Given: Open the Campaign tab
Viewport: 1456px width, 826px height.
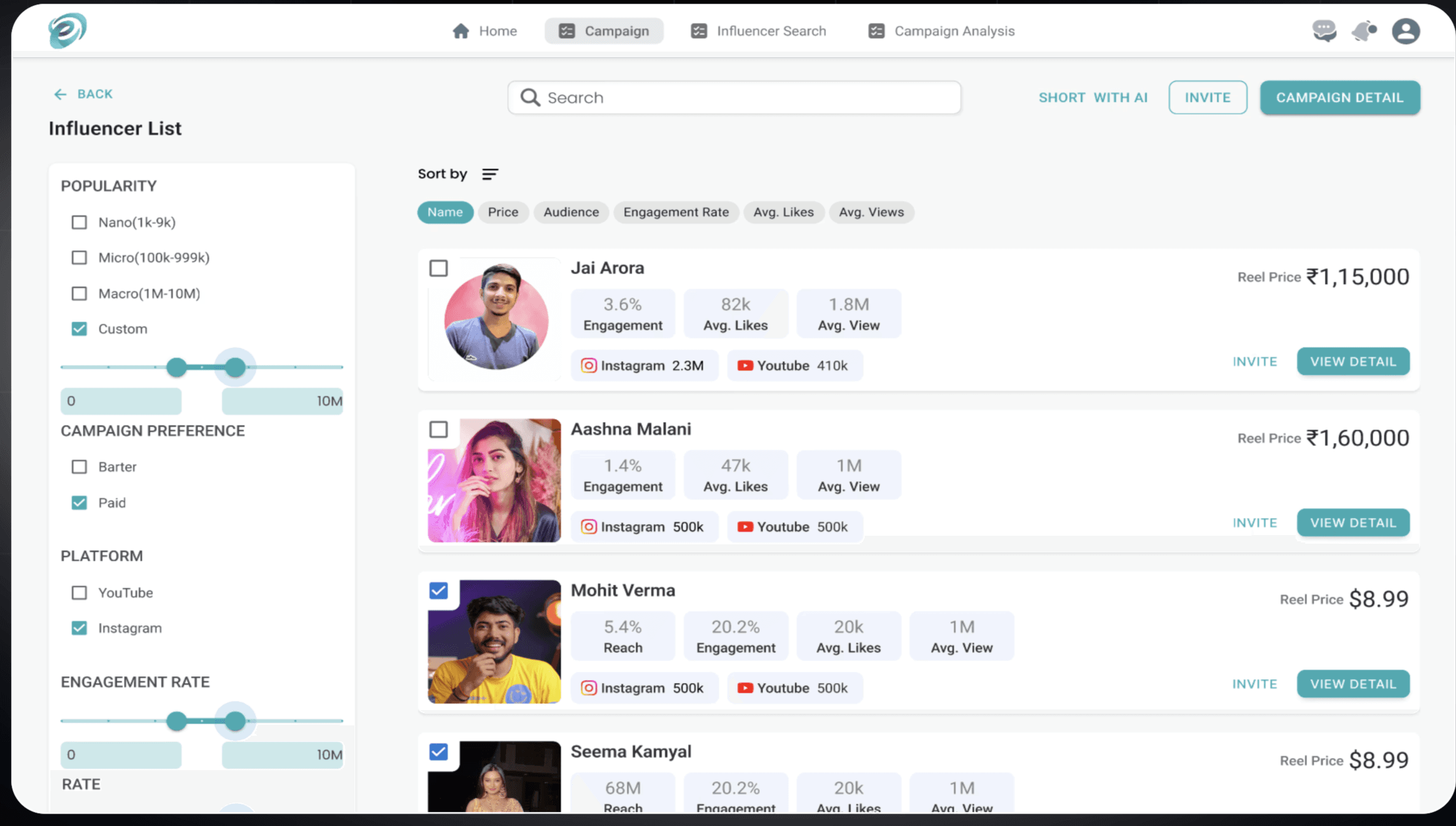Looking at the screenshot, I should (x=604, y=31).
